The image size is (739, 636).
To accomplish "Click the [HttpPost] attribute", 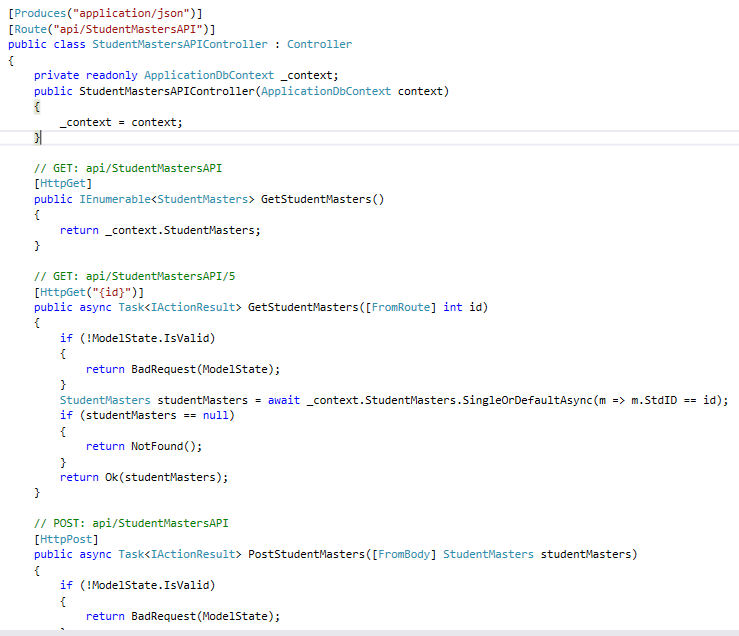I will tap(66, 539).
